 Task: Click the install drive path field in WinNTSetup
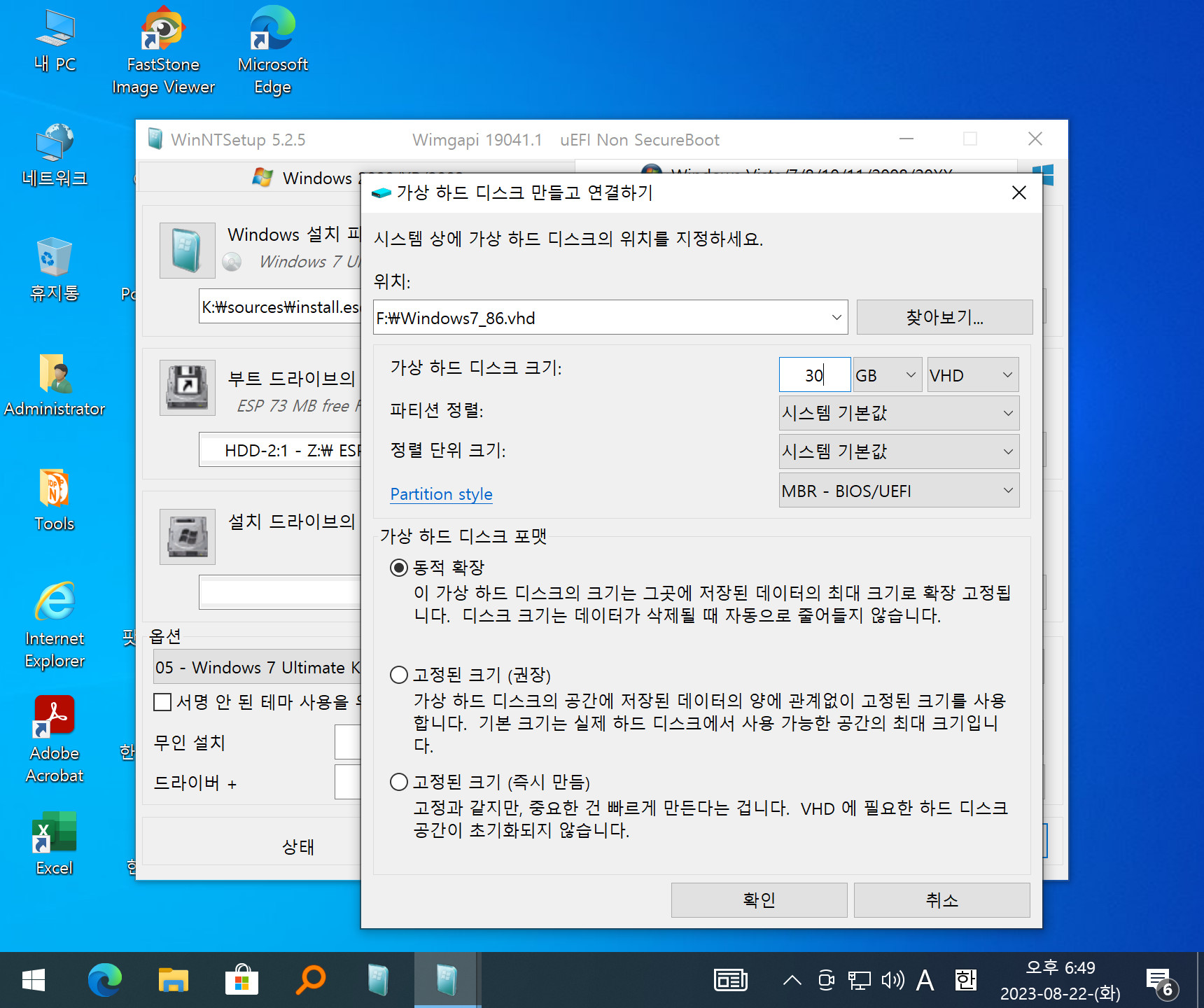280,592
